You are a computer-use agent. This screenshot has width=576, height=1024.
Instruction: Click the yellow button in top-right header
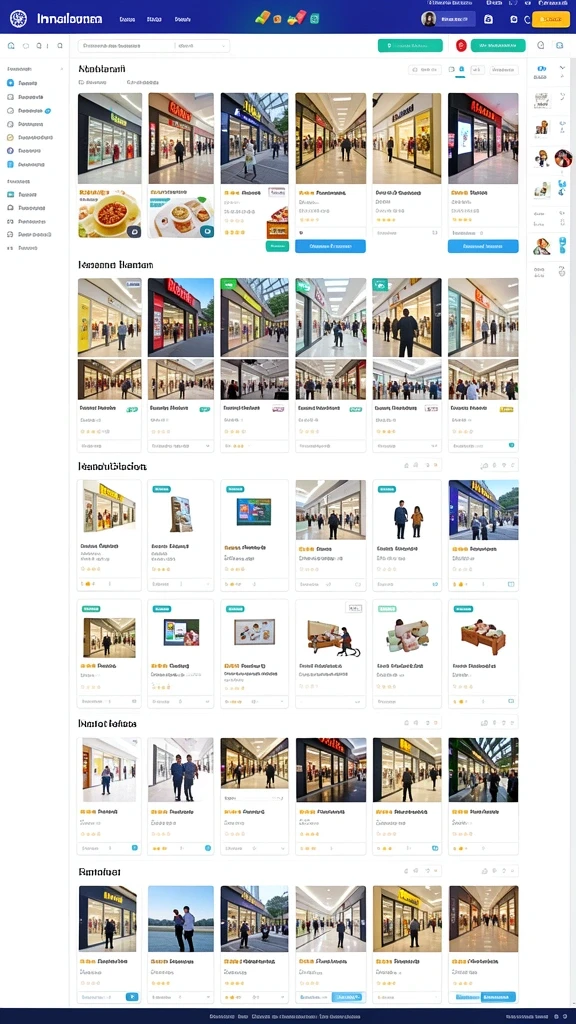(x=551, y=20)
